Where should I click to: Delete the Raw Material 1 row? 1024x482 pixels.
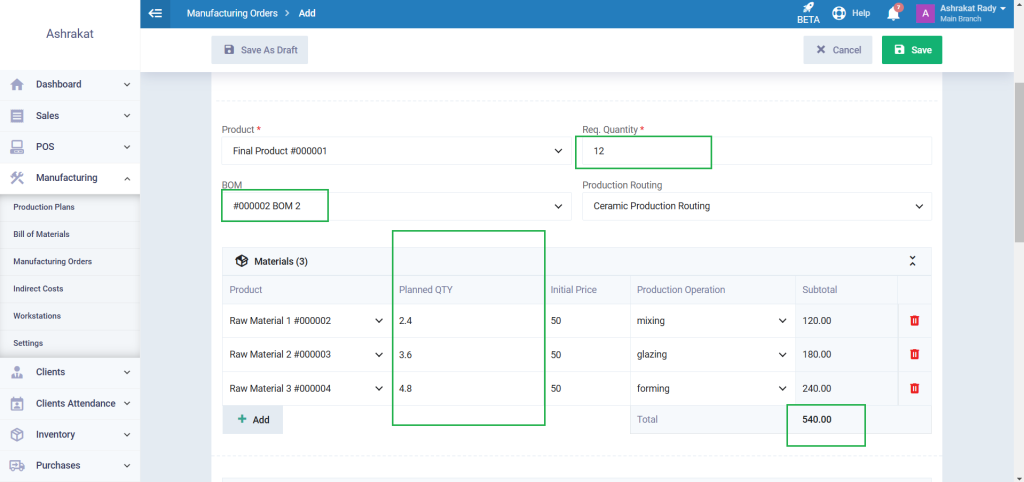[x=914, y=321]
